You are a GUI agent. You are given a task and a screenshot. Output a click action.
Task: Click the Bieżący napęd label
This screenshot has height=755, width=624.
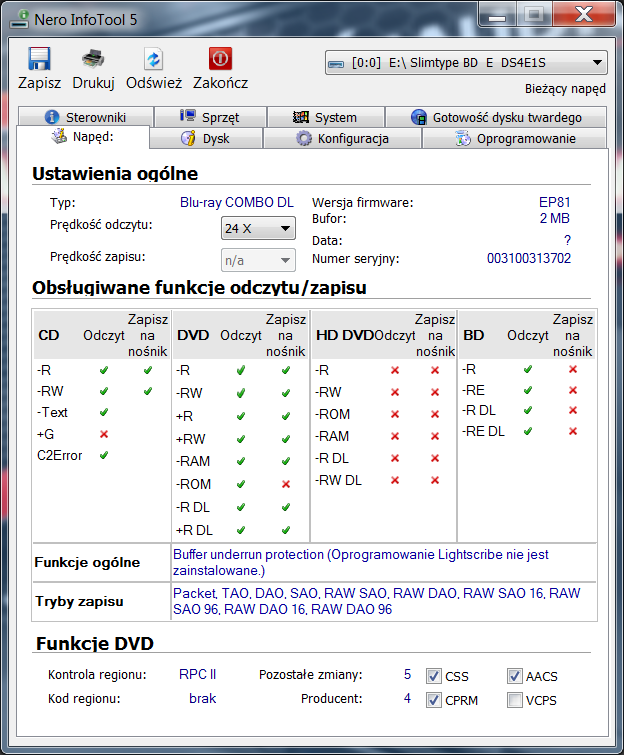[x=565, y=89]
